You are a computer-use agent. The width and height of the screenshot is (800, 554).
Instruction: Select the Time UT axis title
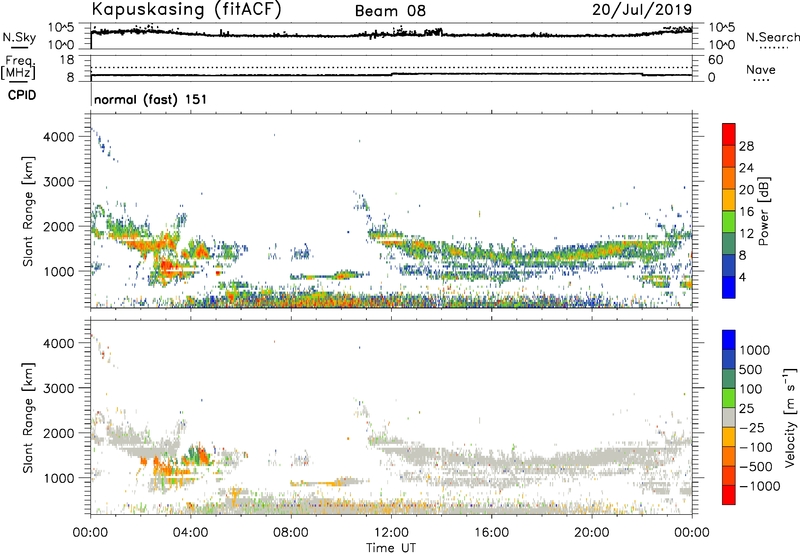point(391,548)
